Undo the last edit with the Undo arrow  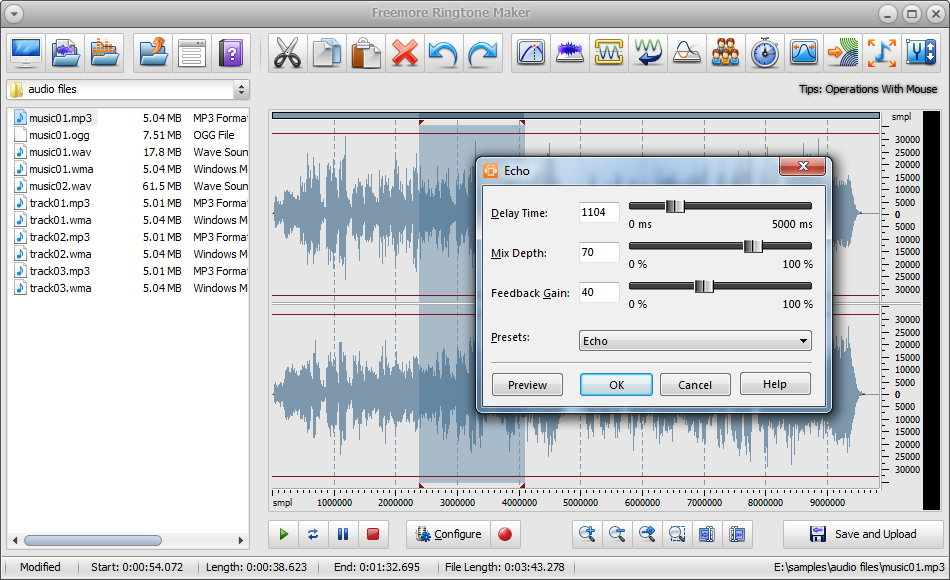point(443,52)
